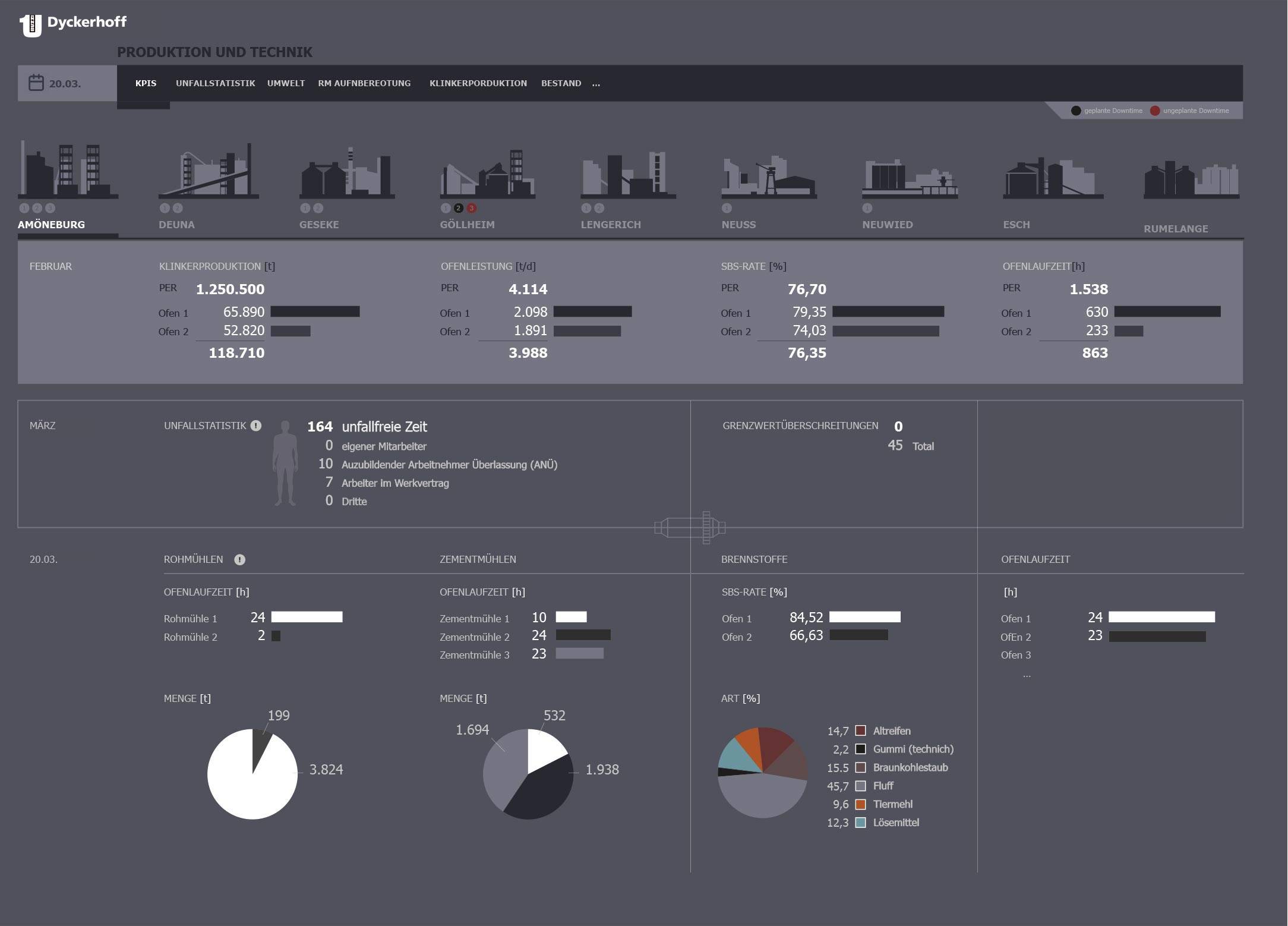Click the Unfallstatistik info alert icon
The width and height of the screenshot is (1288, 926).
(x=256, y=426)
